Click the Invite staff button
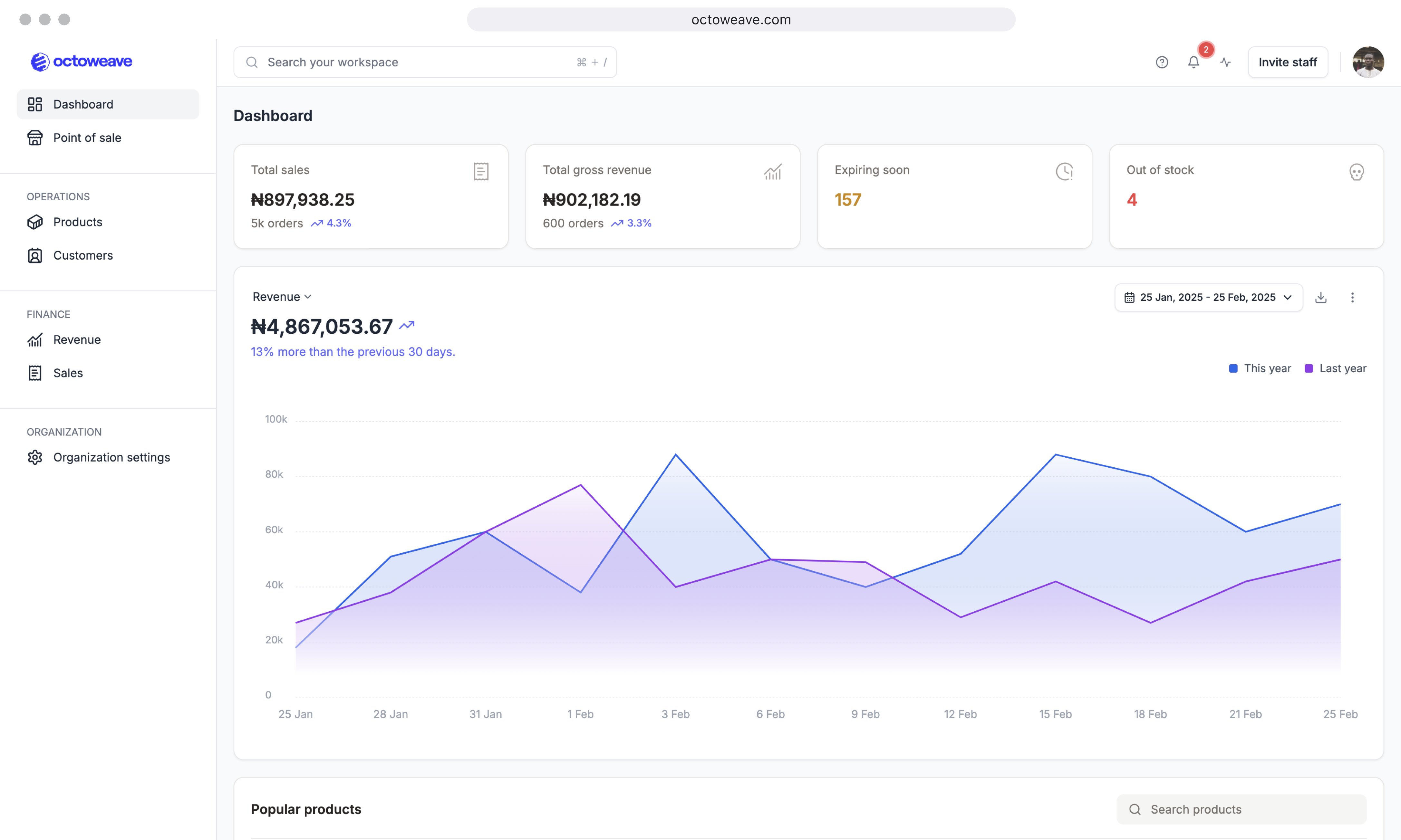This screenshot has width=1401, height=840. point(1287,62)
